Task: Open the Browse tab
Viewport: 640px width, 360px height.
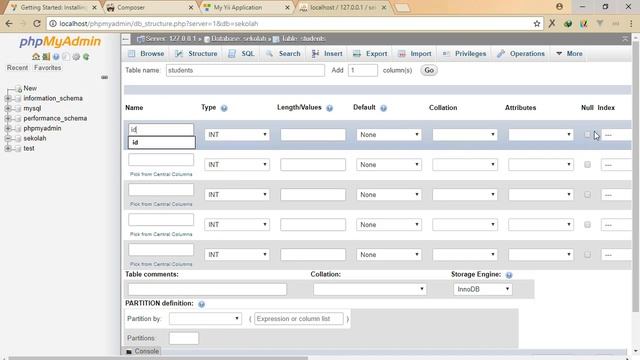Action: point(146,54)
